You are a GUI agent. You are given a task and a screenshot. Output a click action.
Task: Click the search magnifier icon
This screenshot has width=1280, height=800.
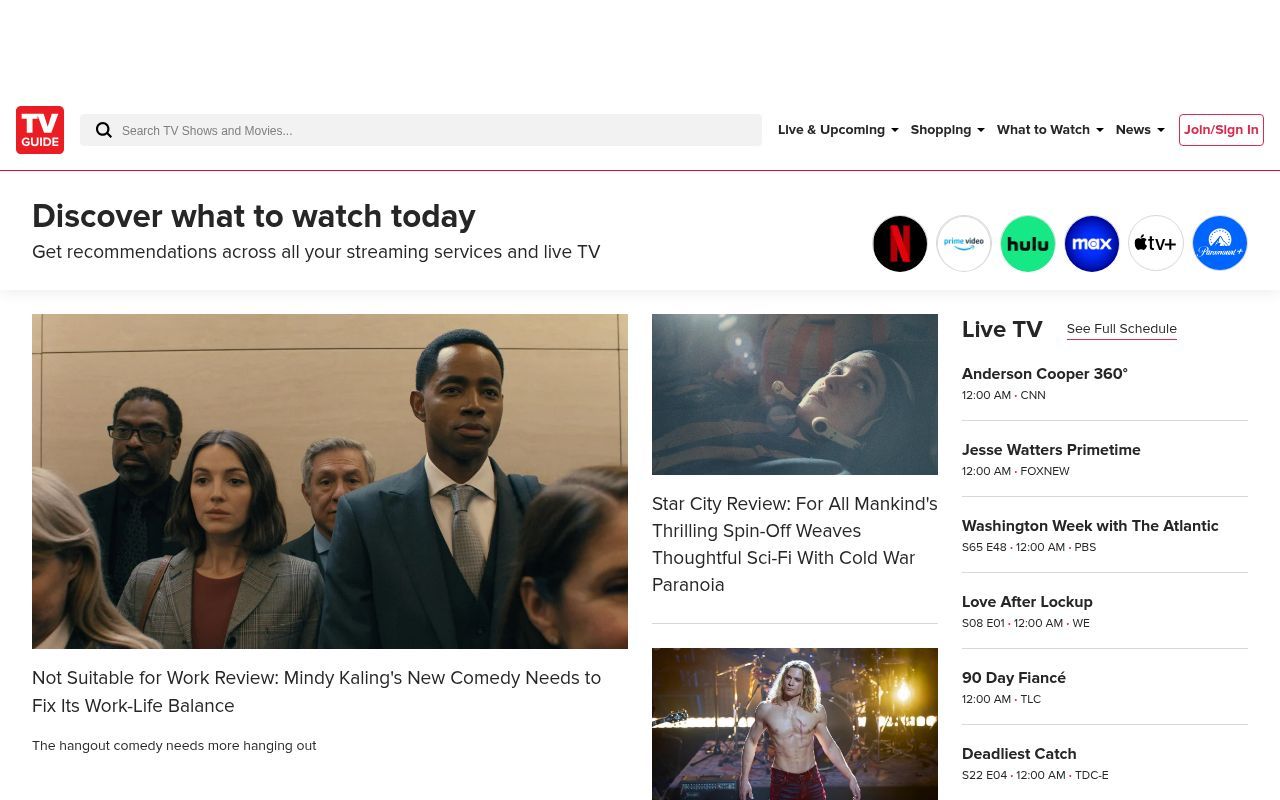pyautogui.click(x=104, y=130)
